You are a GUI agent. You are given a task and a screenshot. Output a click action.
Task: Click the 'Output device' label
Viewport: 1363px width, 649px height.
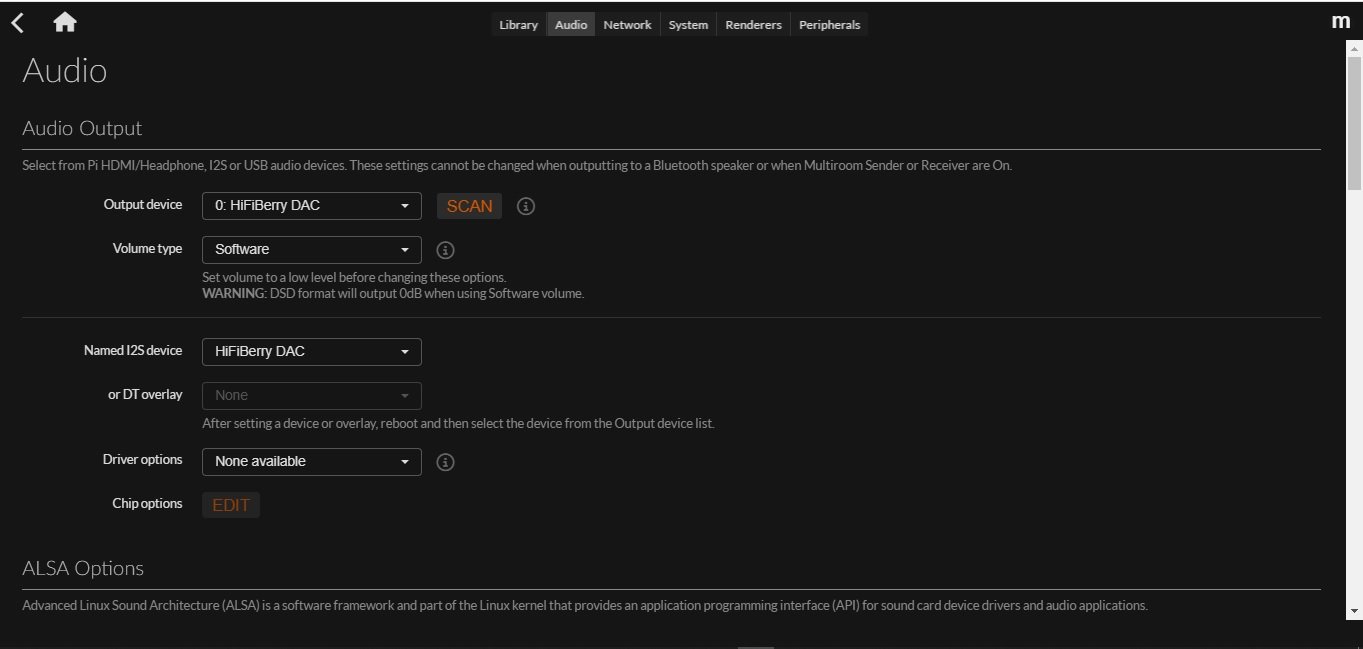[143, 204]
